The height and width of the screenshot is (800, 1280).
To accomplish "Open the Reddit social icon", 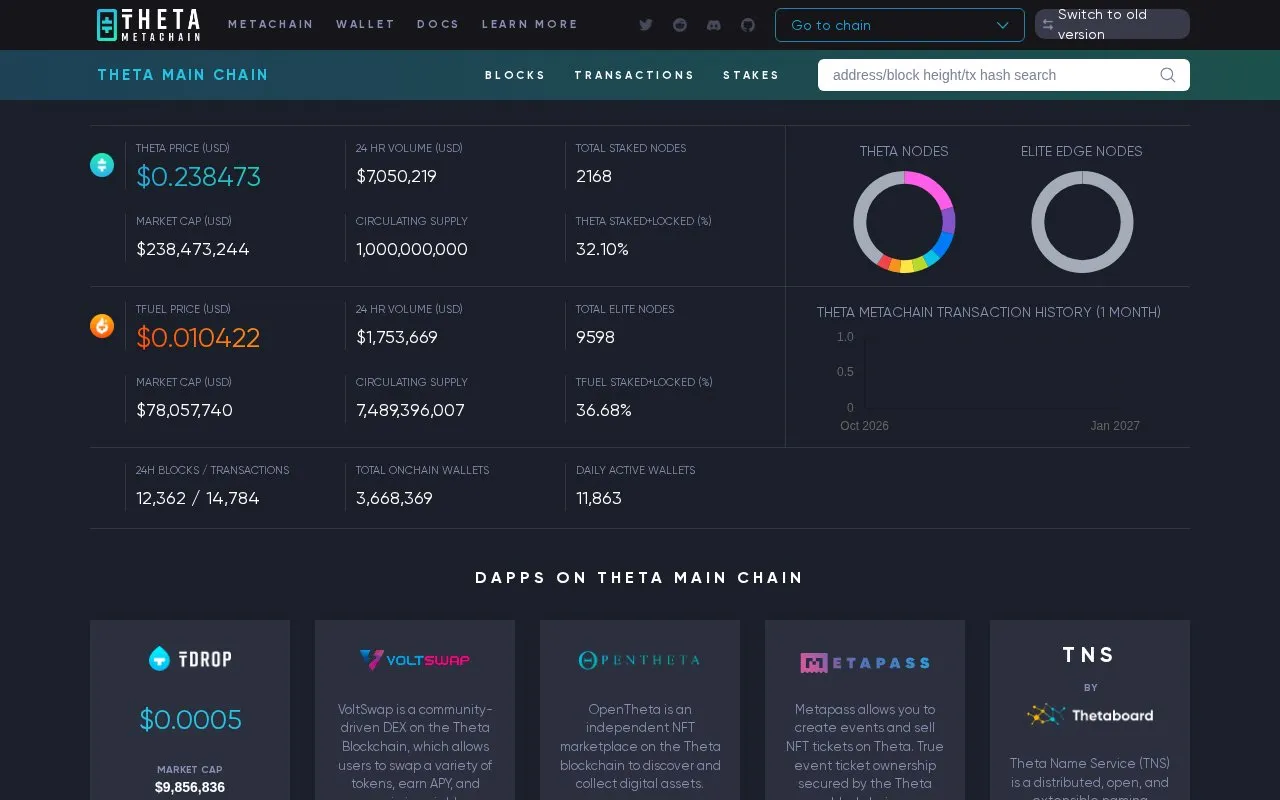I will tap(680, 25).
